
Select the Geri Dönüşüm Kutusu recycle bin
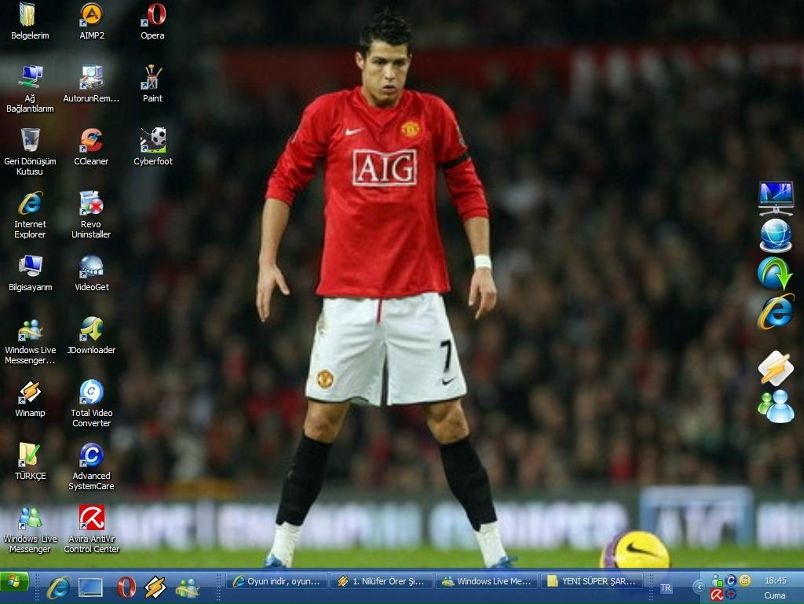(30, 141)
